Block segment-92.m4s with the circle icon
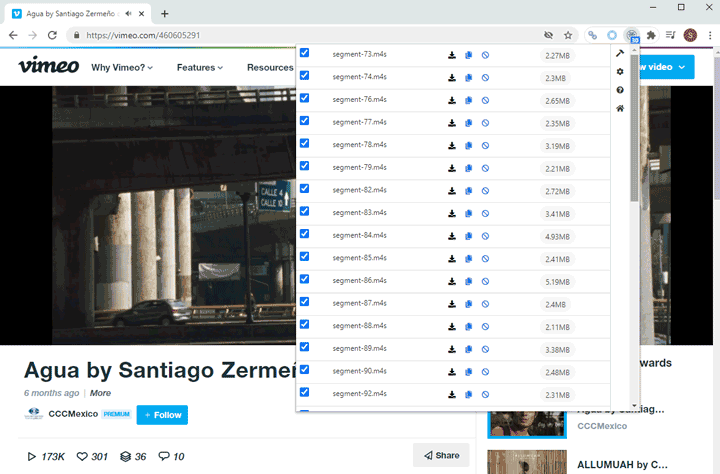This screenshot has height=474, width=720. 485,395
